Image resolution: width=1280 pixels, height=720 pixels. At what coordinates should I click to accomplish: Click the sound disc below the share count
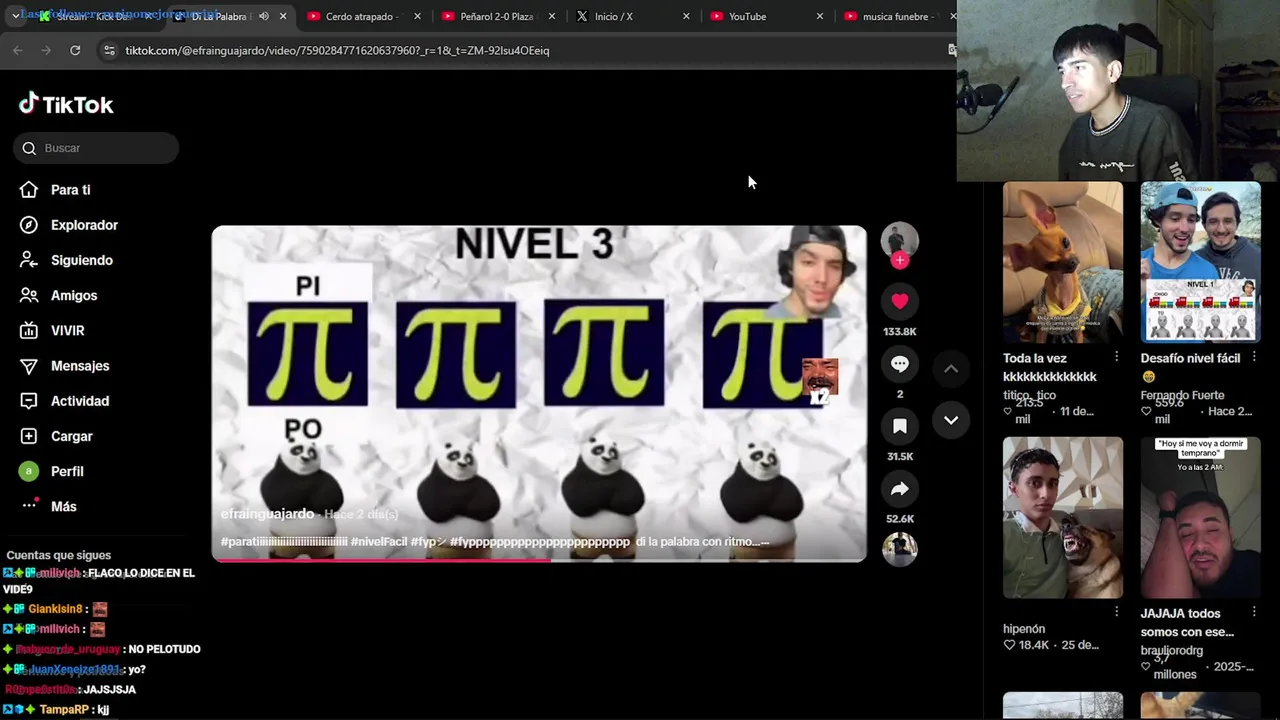point(899,549)
